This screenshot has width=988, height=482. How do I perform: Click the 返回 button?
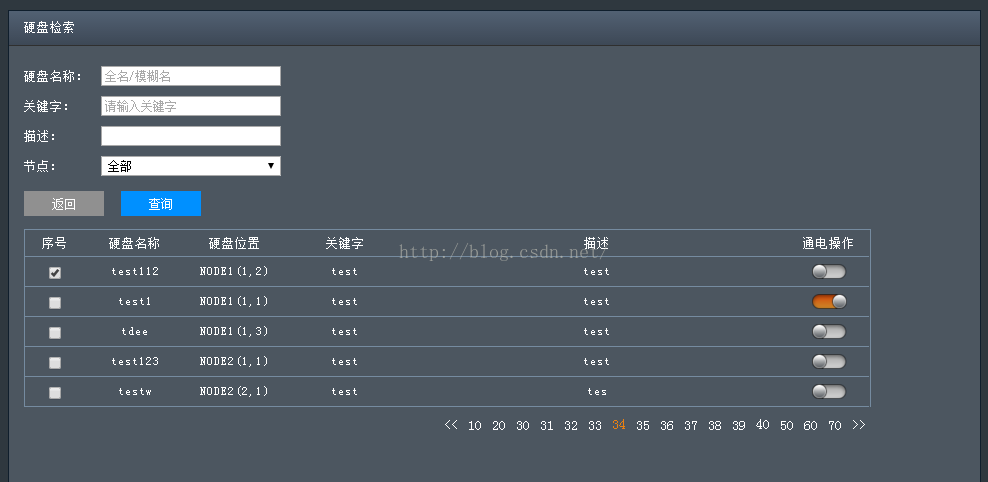(64, 204)
